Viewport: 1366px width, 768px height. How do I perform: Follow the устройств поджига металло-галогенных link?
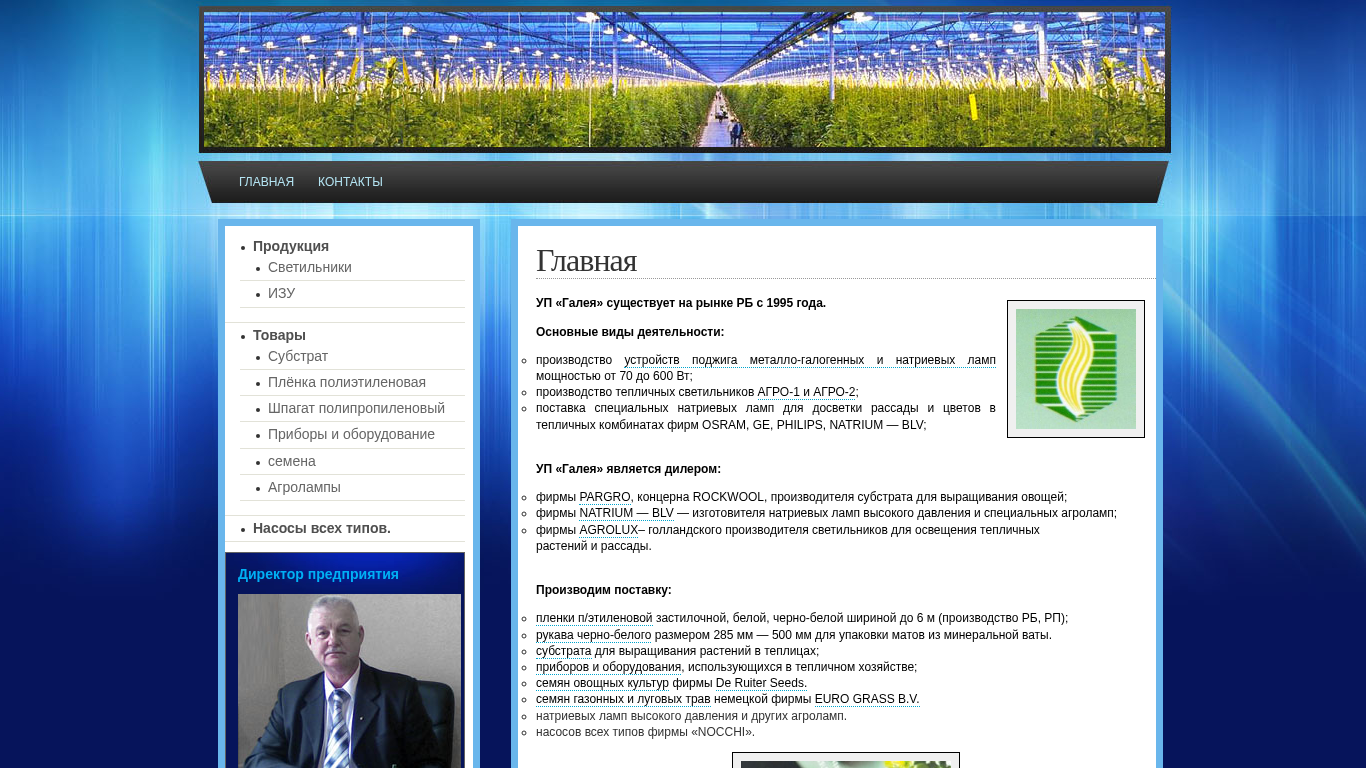click(x=810, y=360)
